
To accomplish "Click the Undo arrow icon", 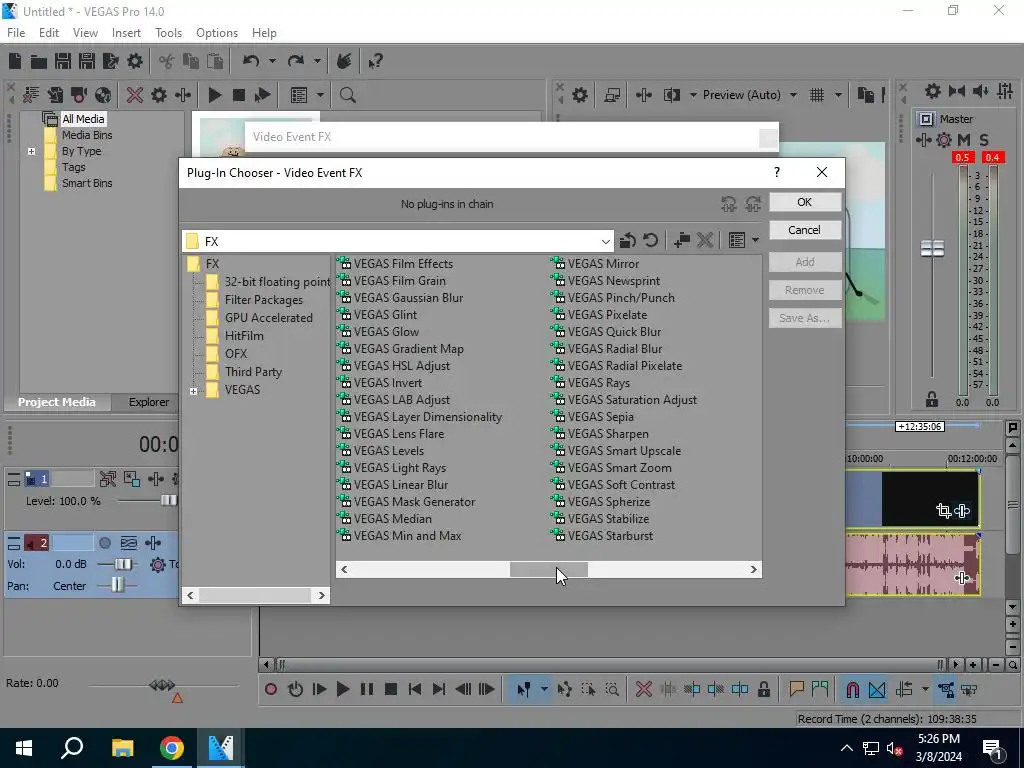I will [x=251, y=61].
